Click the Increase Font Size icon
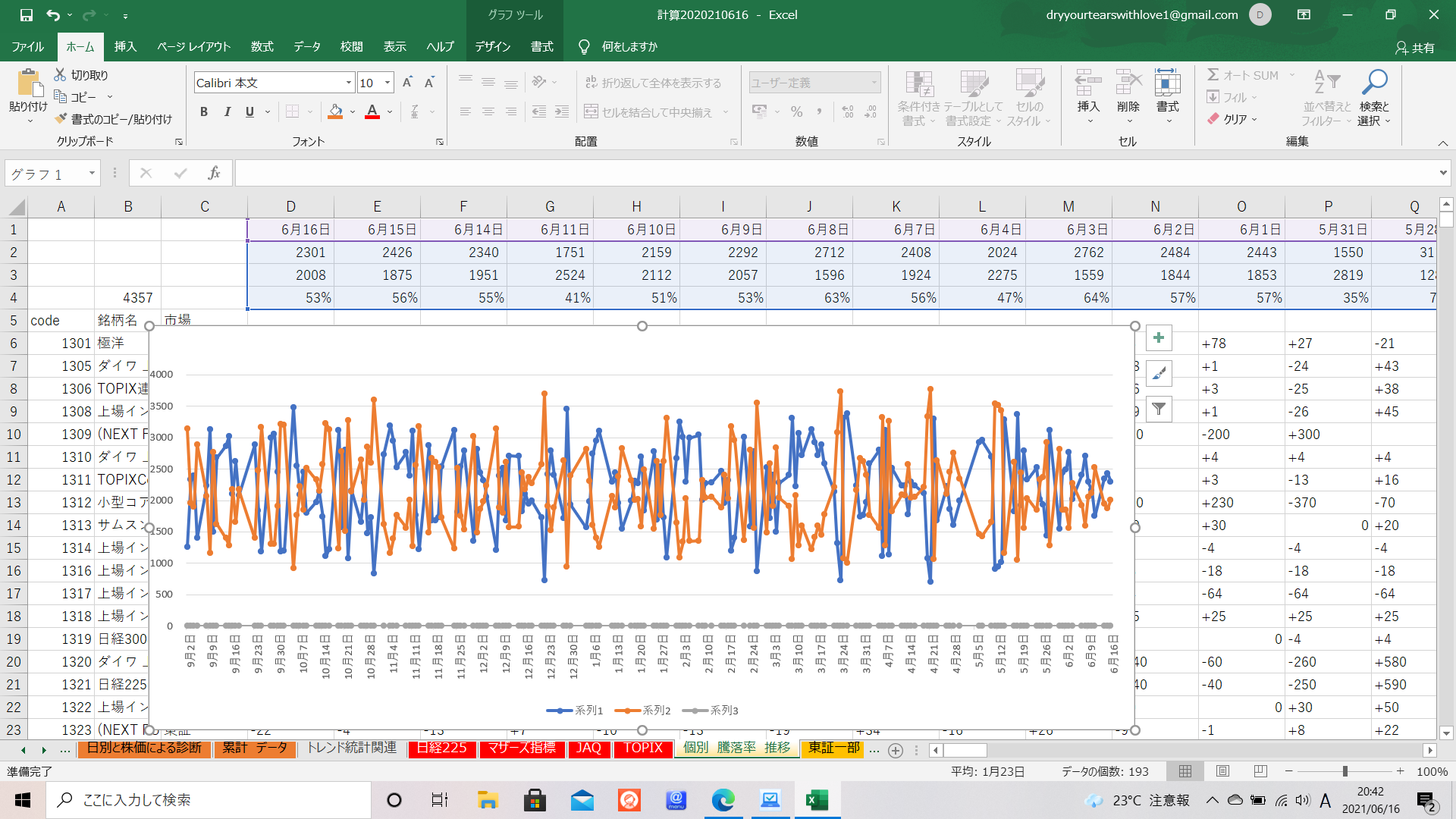 tap(407, 83)
